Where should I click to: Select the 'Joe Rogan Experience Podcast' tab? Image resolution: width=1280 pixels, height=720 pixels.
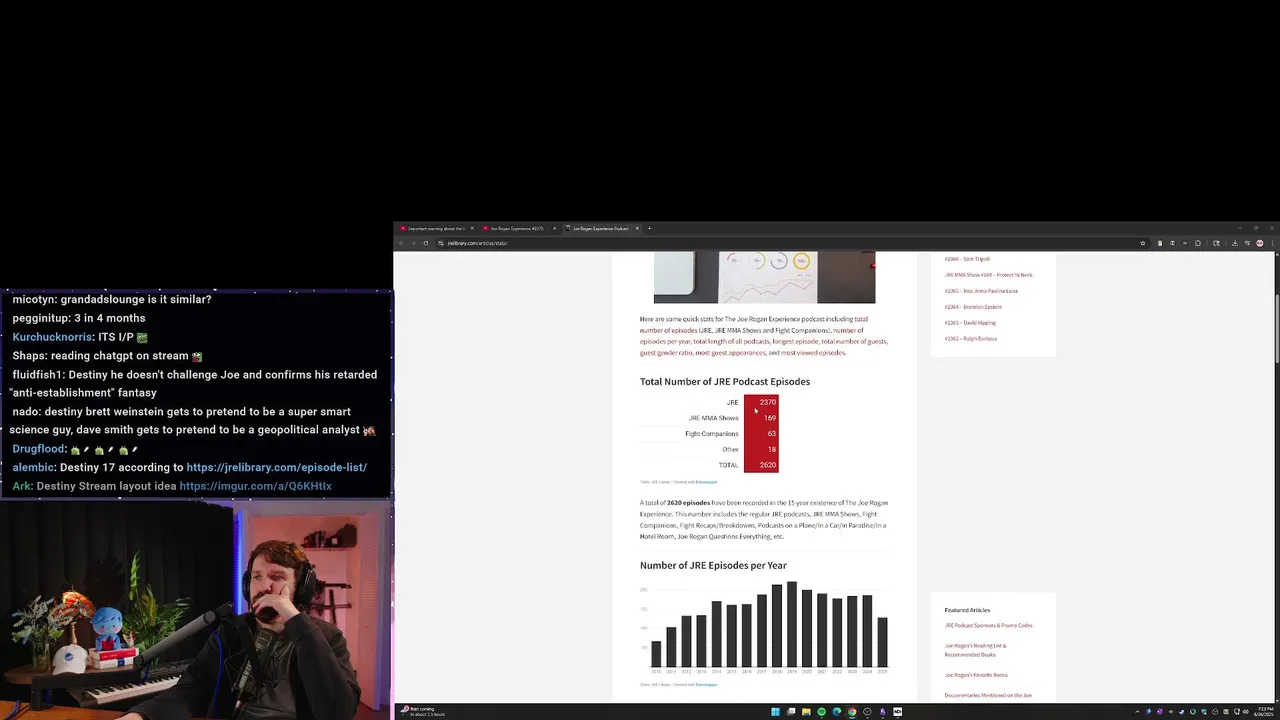pos(600,228)
